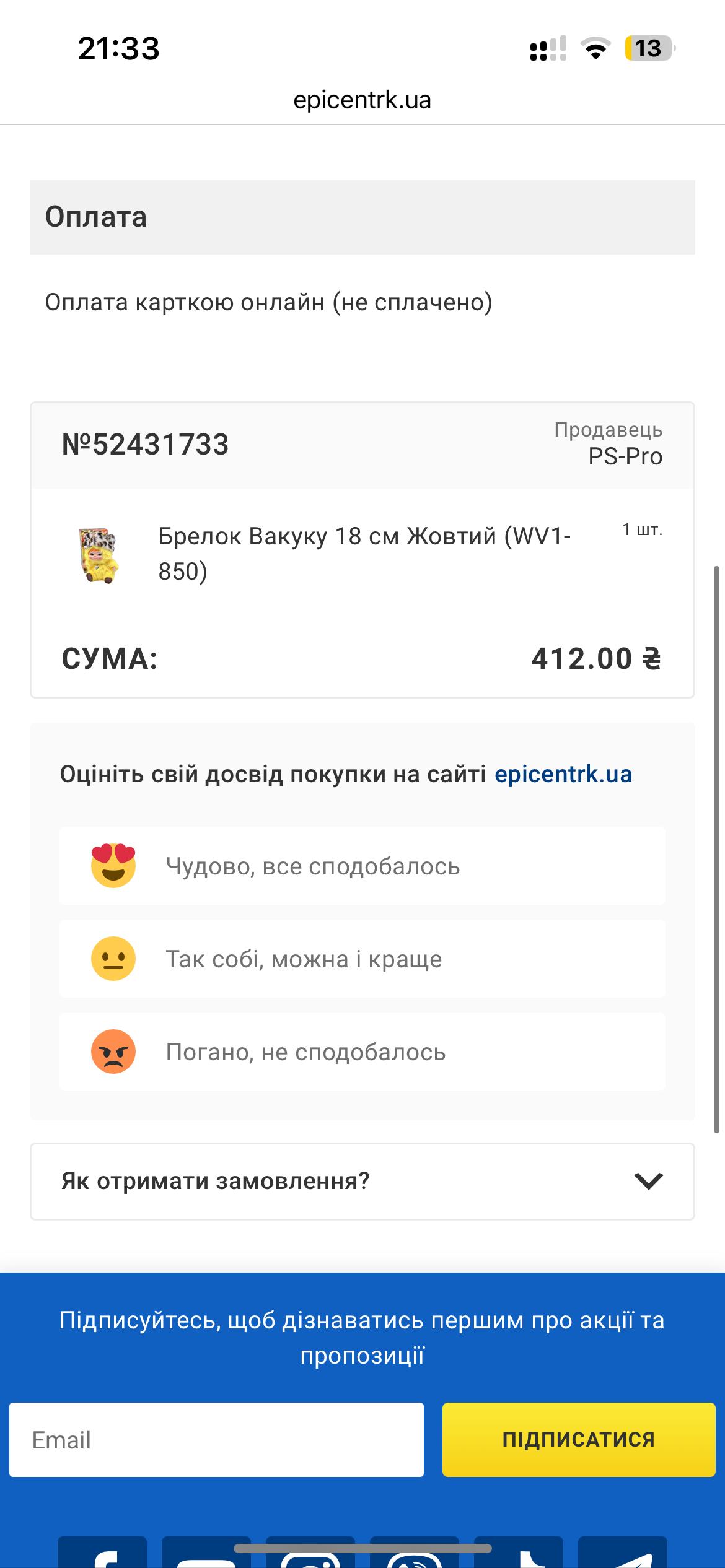Click the angry face emoji icon
The height and width of the screenshot is (1568, 725).
(x=113, y=1051)
